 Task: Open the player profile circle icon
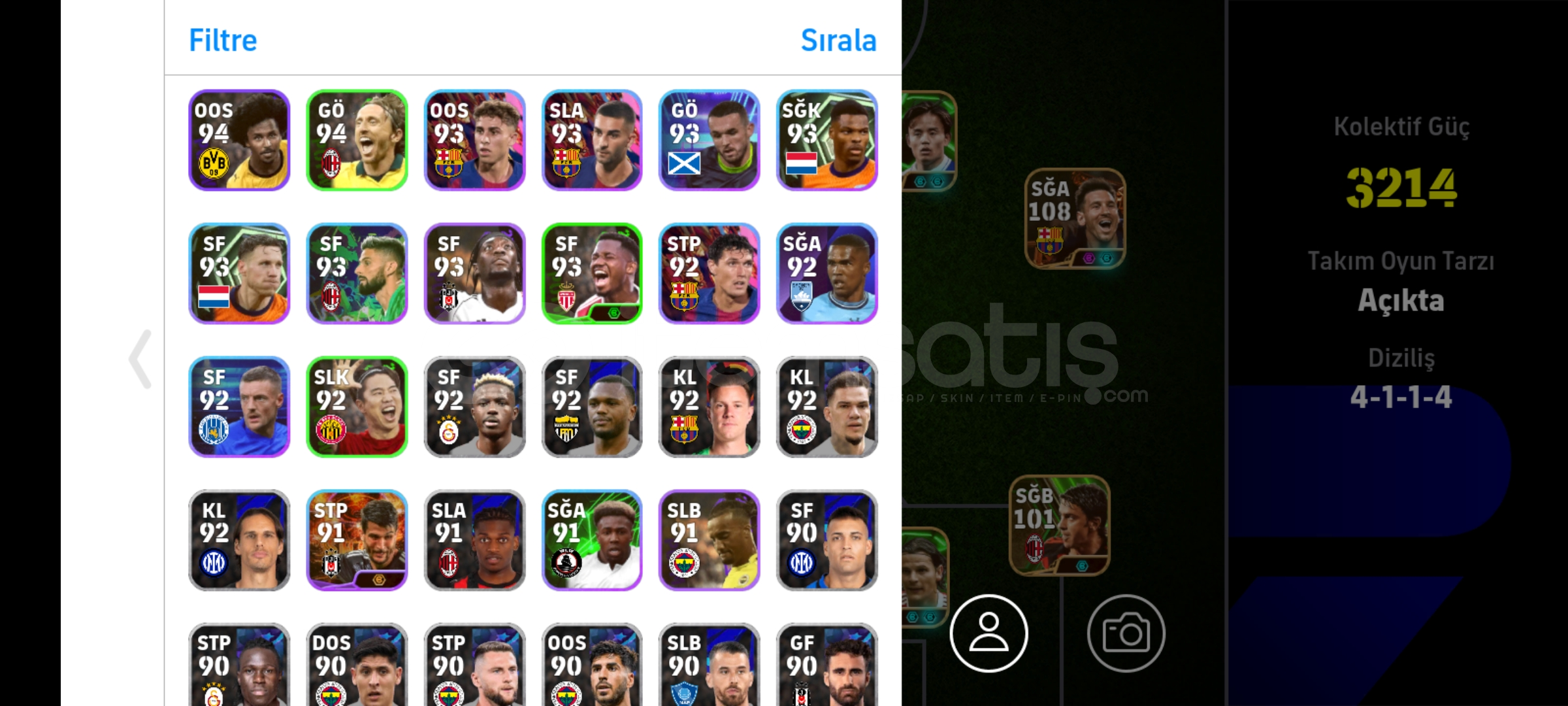tap(988, 633)
